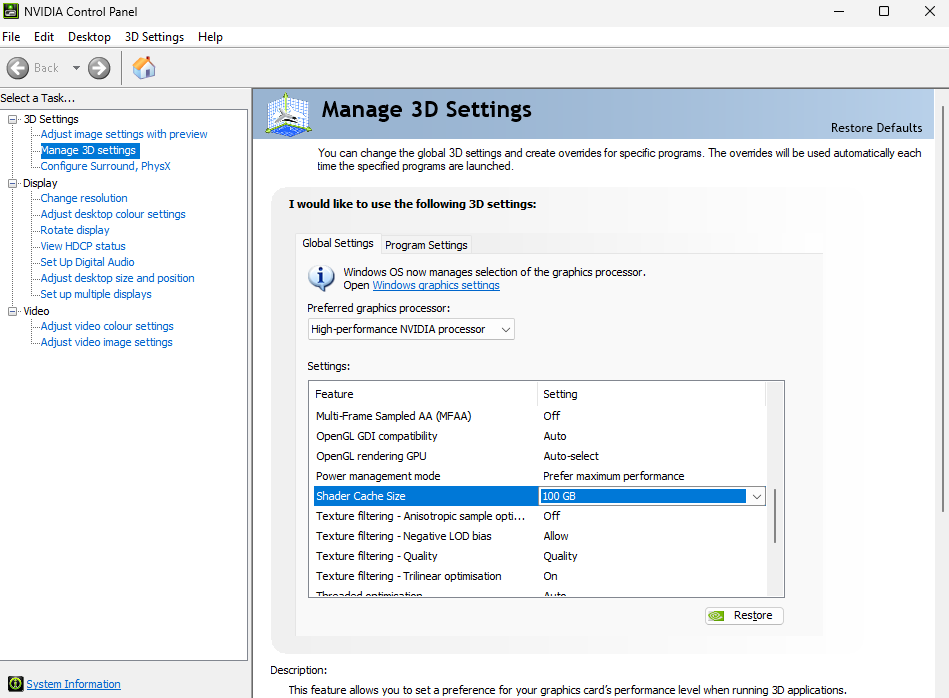Screen dimensions: 949x698
Task: Open the 3D Settings menu
Action: (154, 37)
